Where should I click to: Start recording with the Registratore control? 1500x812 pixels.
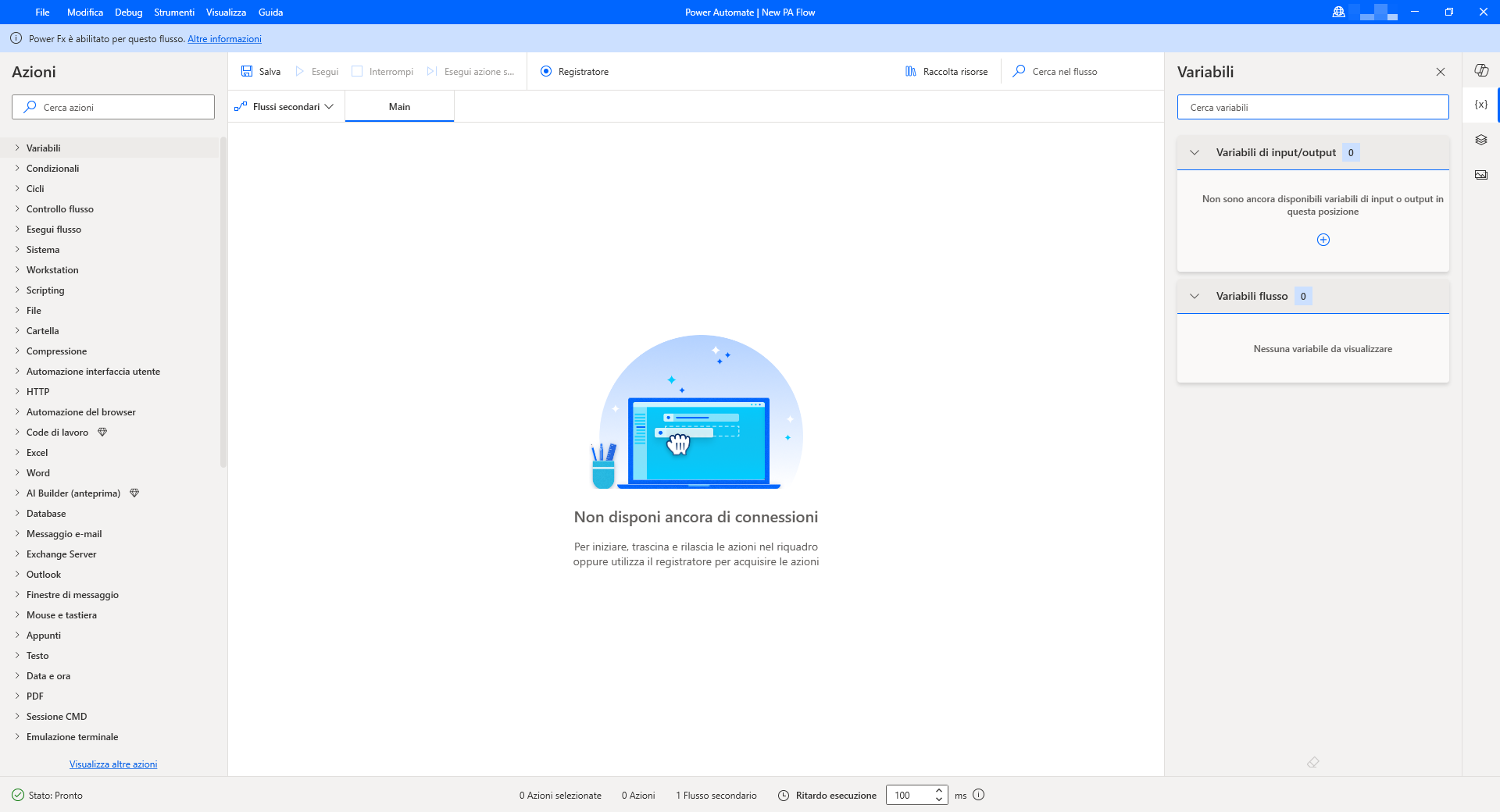[x=575, y=71]
